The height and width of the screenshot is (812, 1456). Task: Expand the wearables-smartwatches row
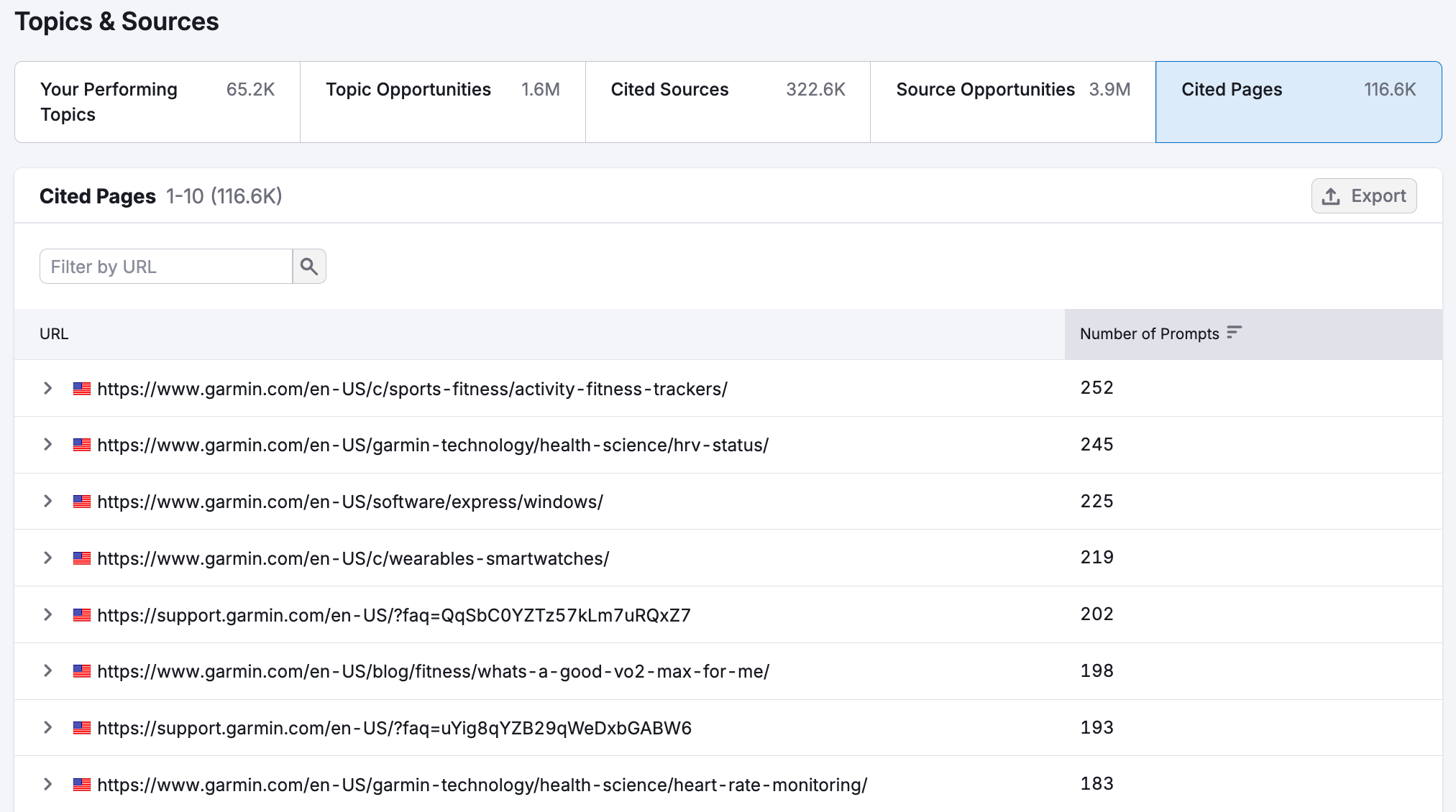[x=48, y=558]
